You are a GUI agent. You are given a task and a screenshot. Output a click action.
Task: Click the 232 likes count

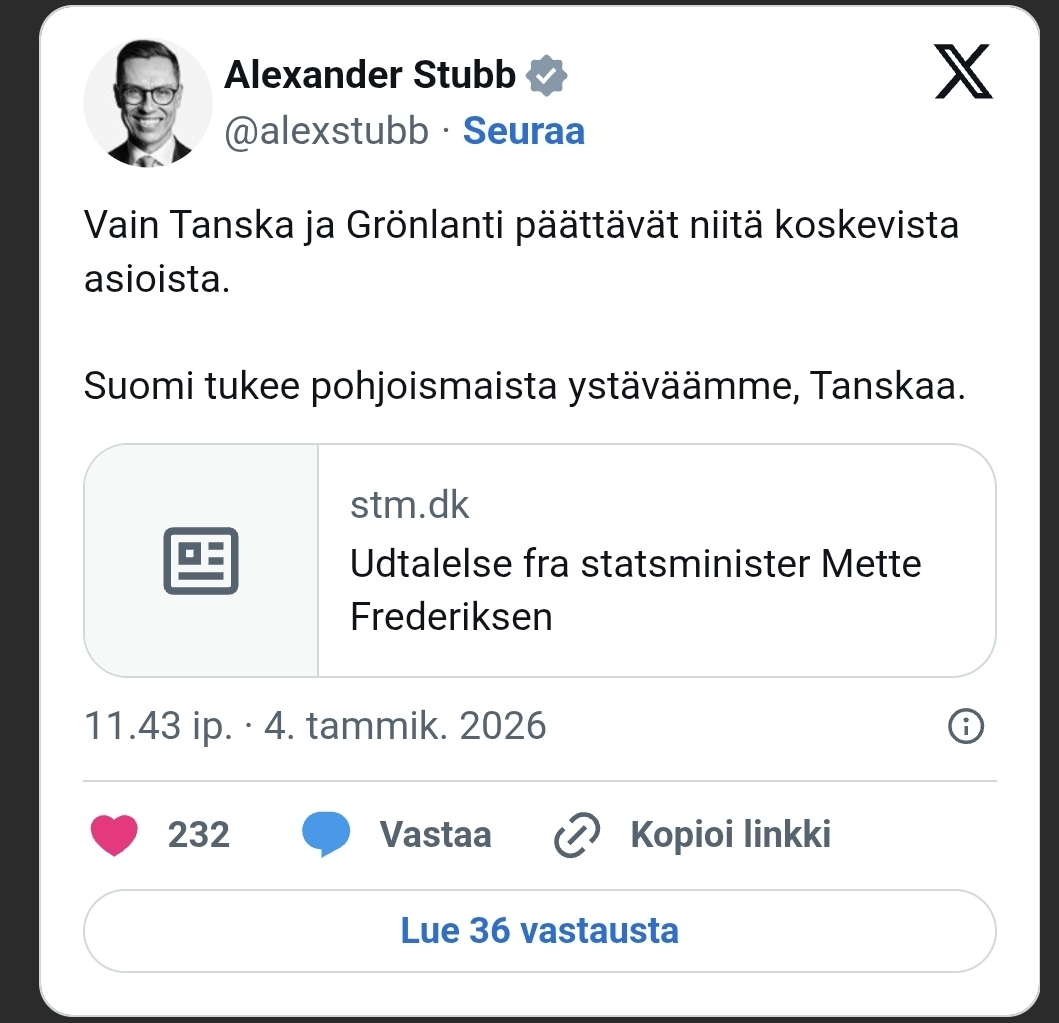pos(198,834)
